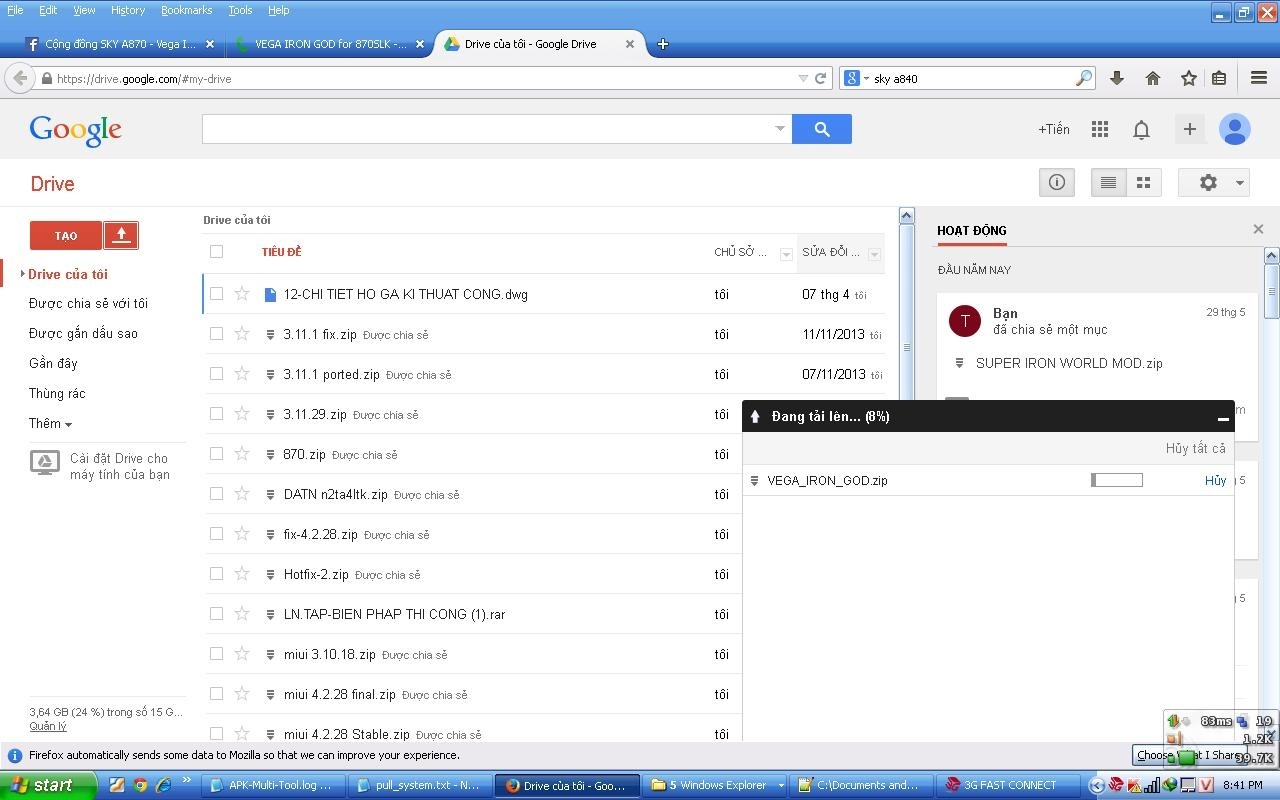Screen dimensions: 1280x800
Task: Open the Google apps grid
Action: [1100, 129]
